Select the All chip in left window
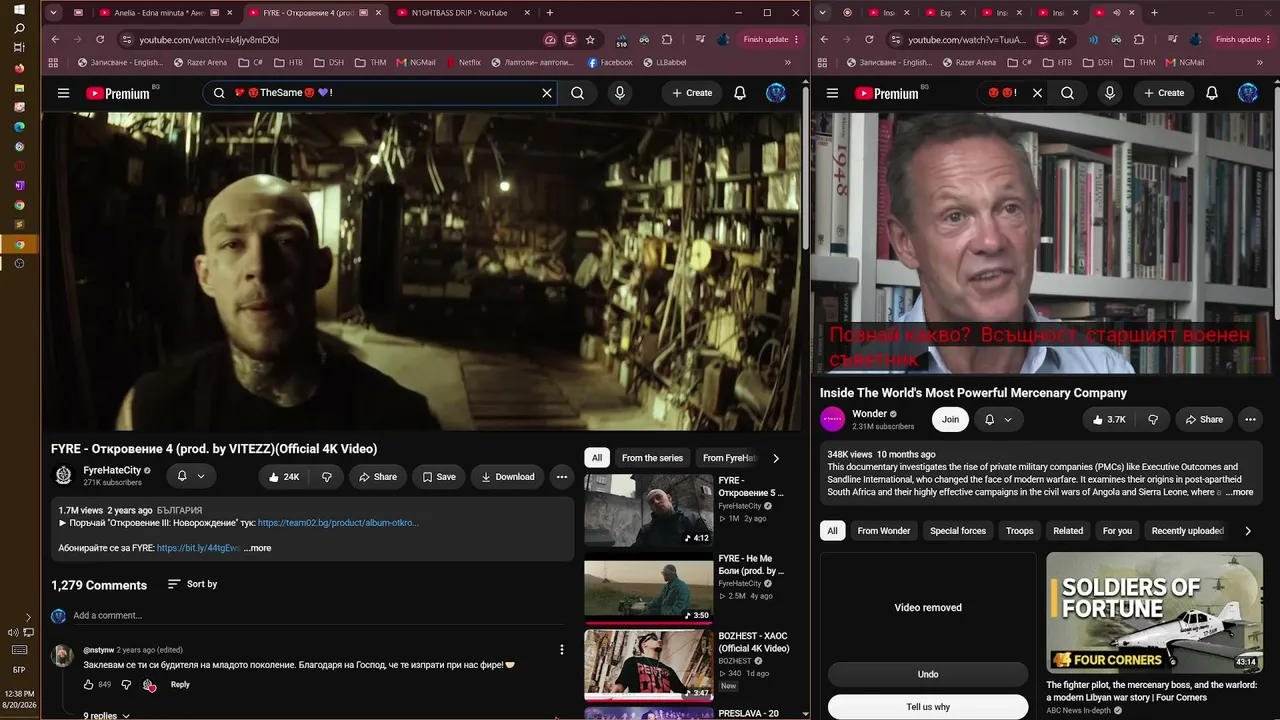This screenshot has height=720, width=1280. click(597, 458)
